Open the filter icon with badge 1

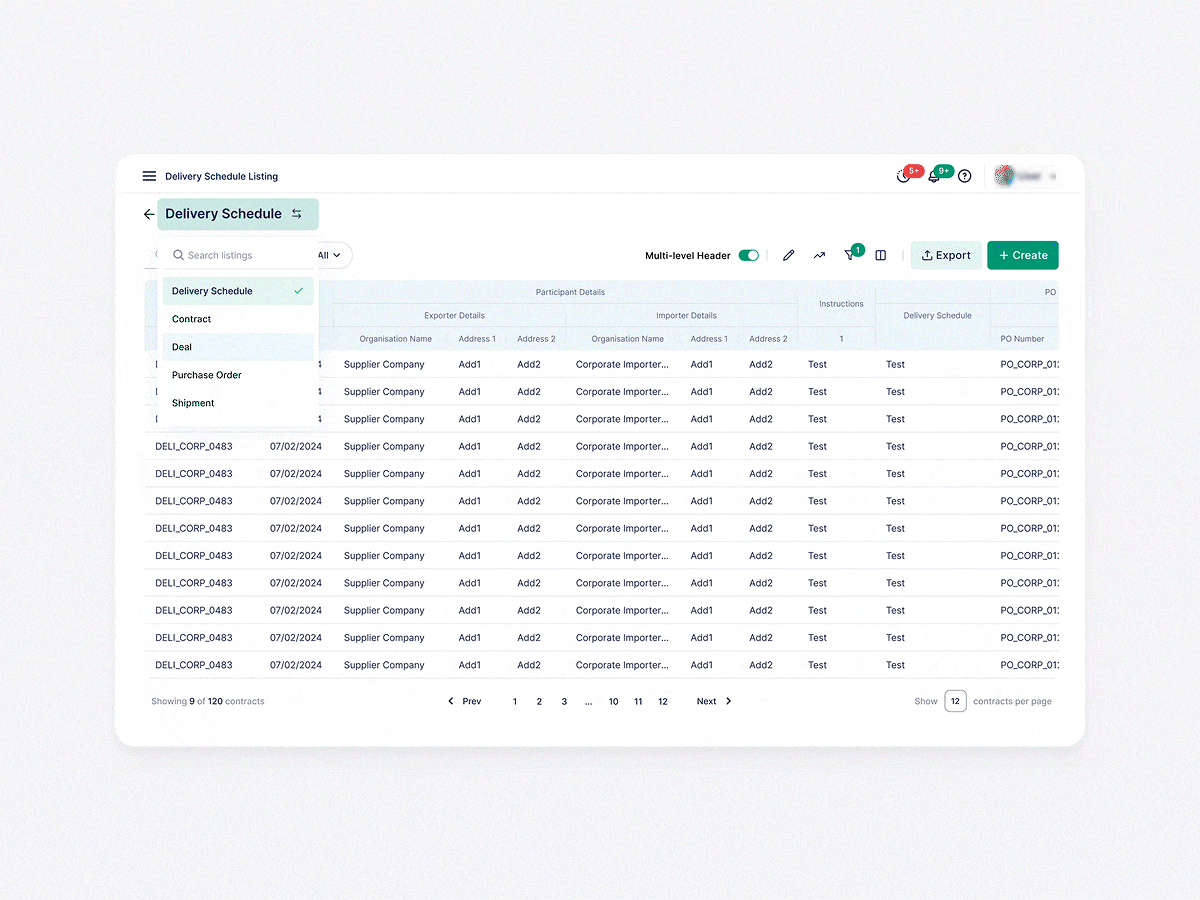tap(850, 255)
